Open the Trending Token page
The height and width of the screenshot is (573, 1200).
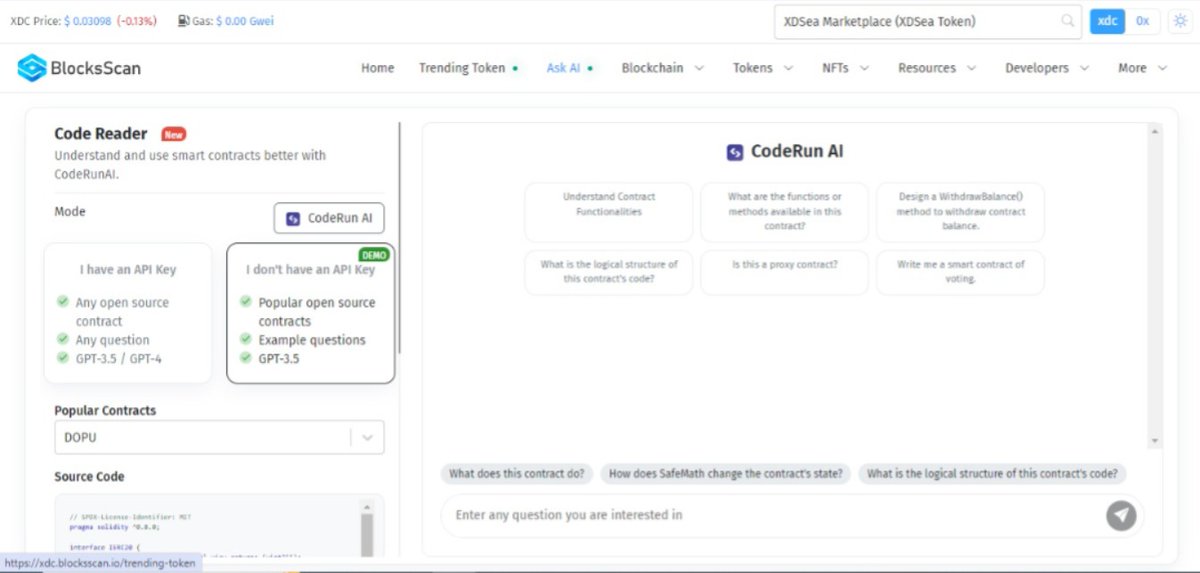(x=468, y=68)
